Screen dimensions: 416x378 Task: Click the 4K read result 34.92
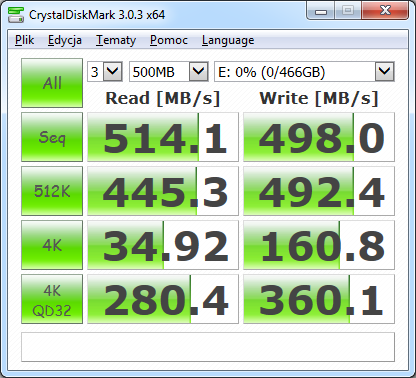click(163, 245)
